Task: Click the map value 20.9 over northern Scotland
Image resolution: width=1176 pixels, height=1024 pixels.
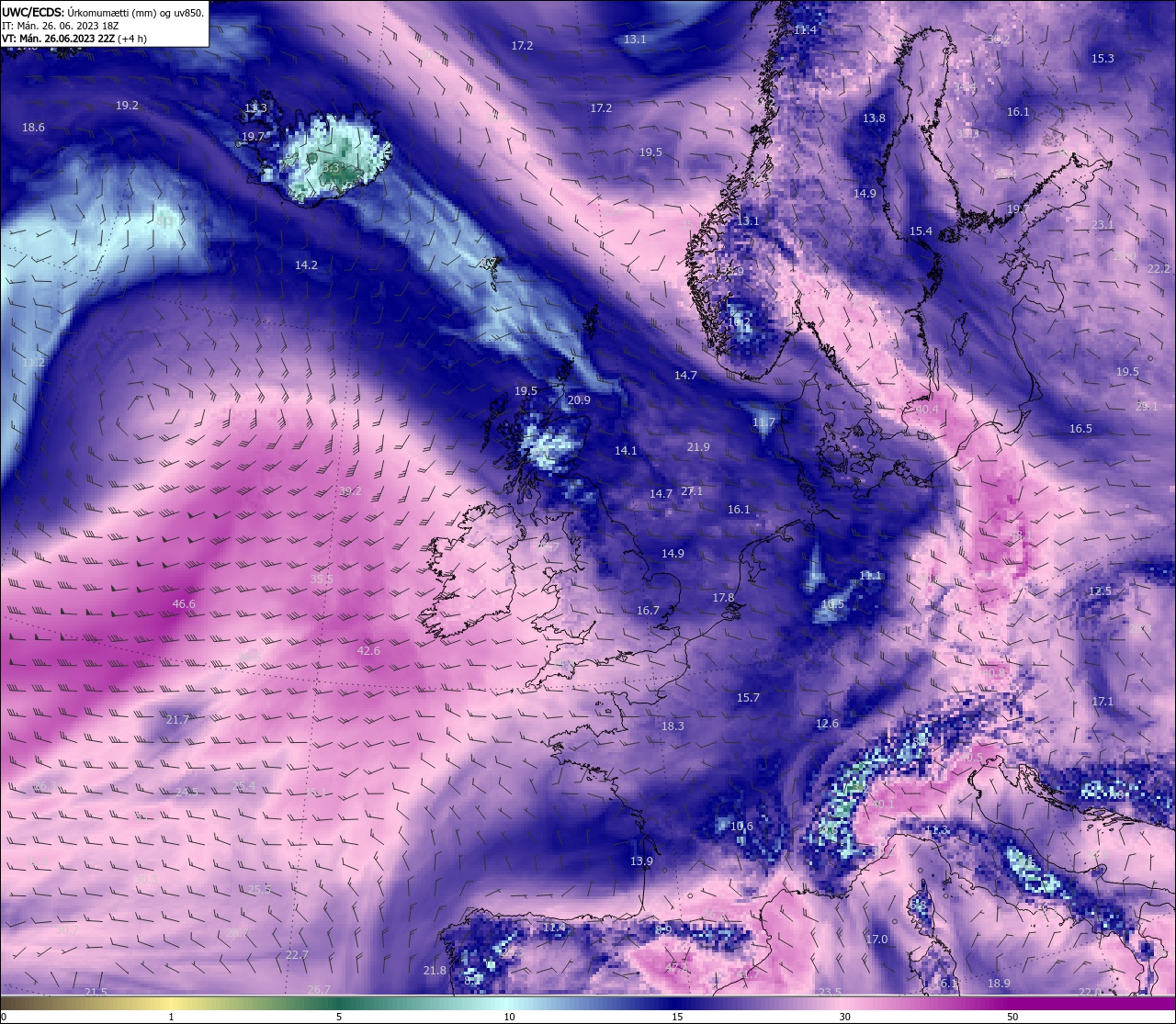Action: tap(579, 400)
